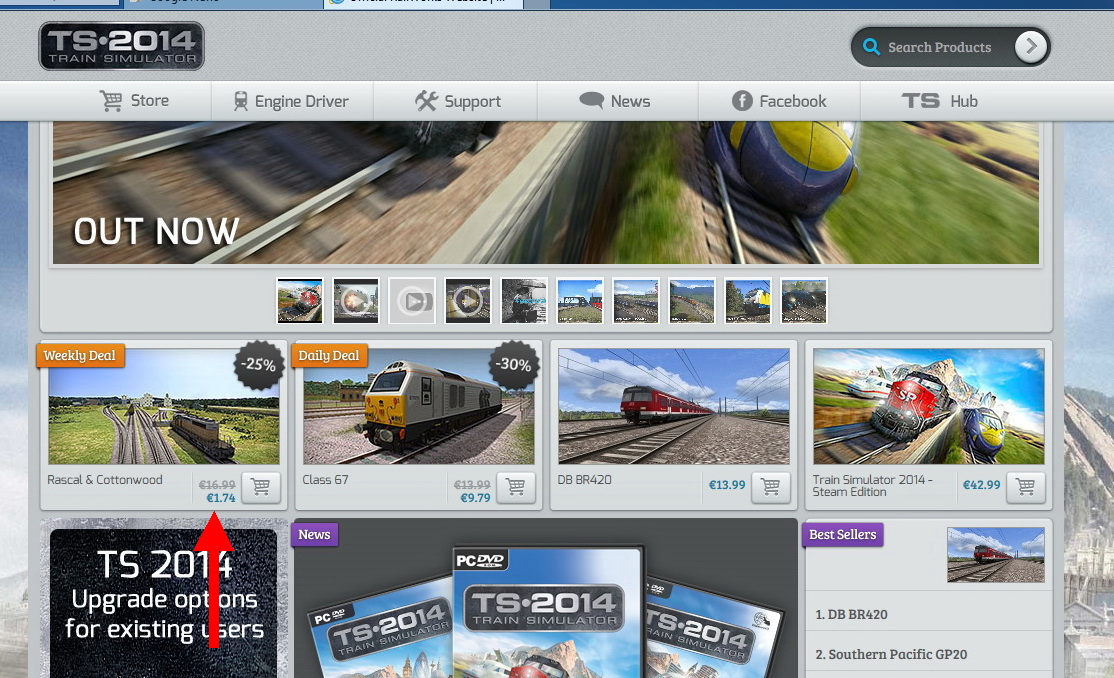Open the DB BR420 product image
Viewport: 1114px width, 678px height.
(x=674, y=407)
